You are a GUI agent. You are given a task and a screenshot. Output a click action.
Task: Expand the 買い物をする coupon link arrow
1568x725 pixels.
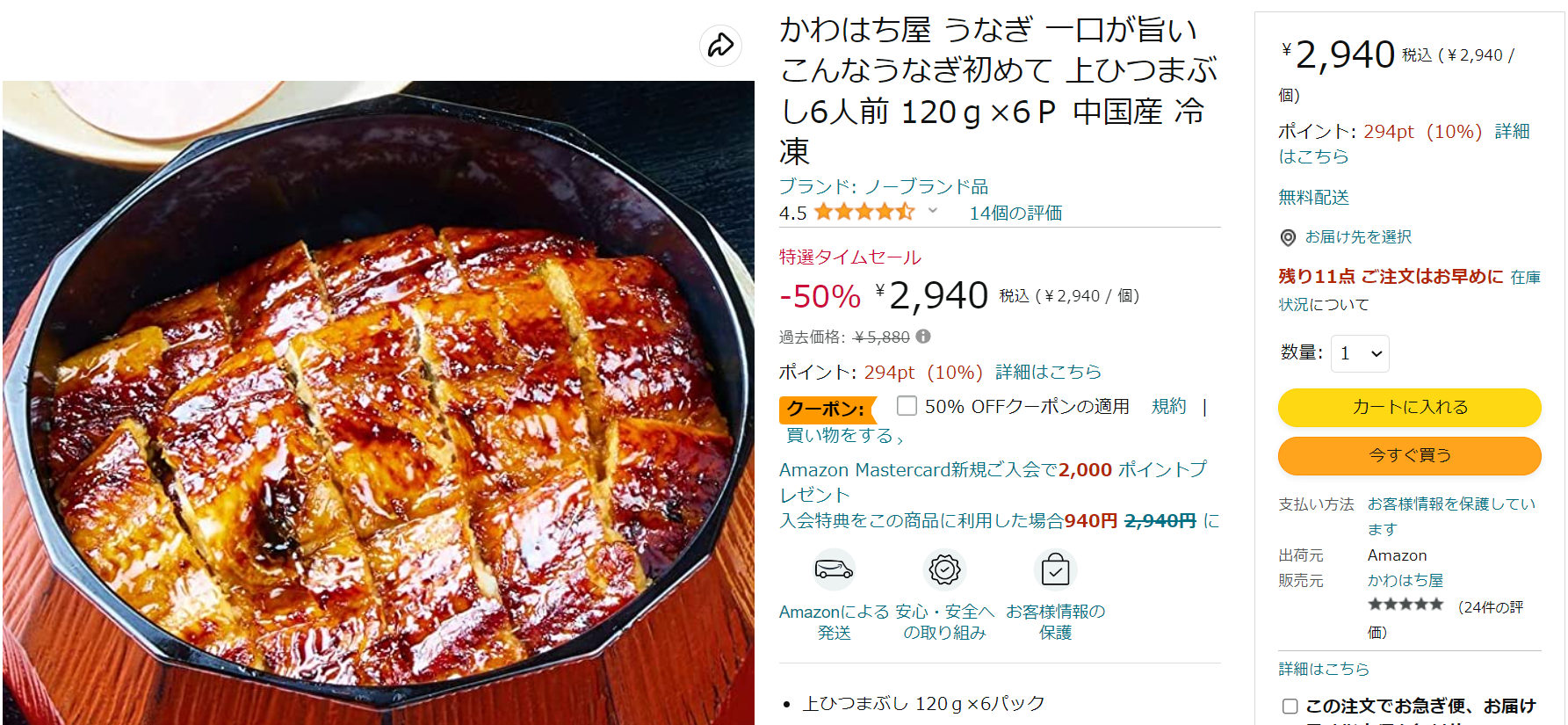point(900,438)
